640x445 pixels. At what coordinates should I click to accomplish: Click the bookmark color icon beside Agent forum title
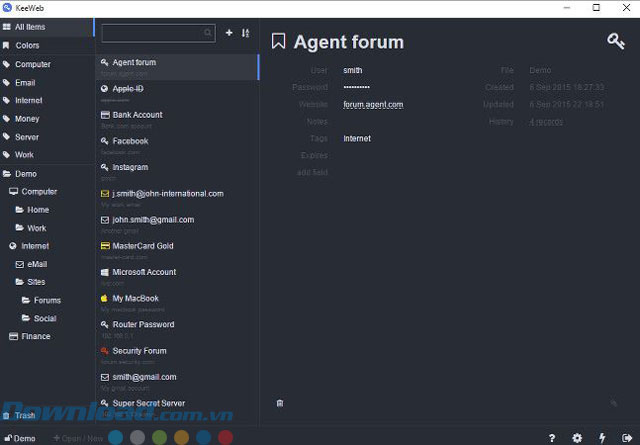click(x=278, y=41)
